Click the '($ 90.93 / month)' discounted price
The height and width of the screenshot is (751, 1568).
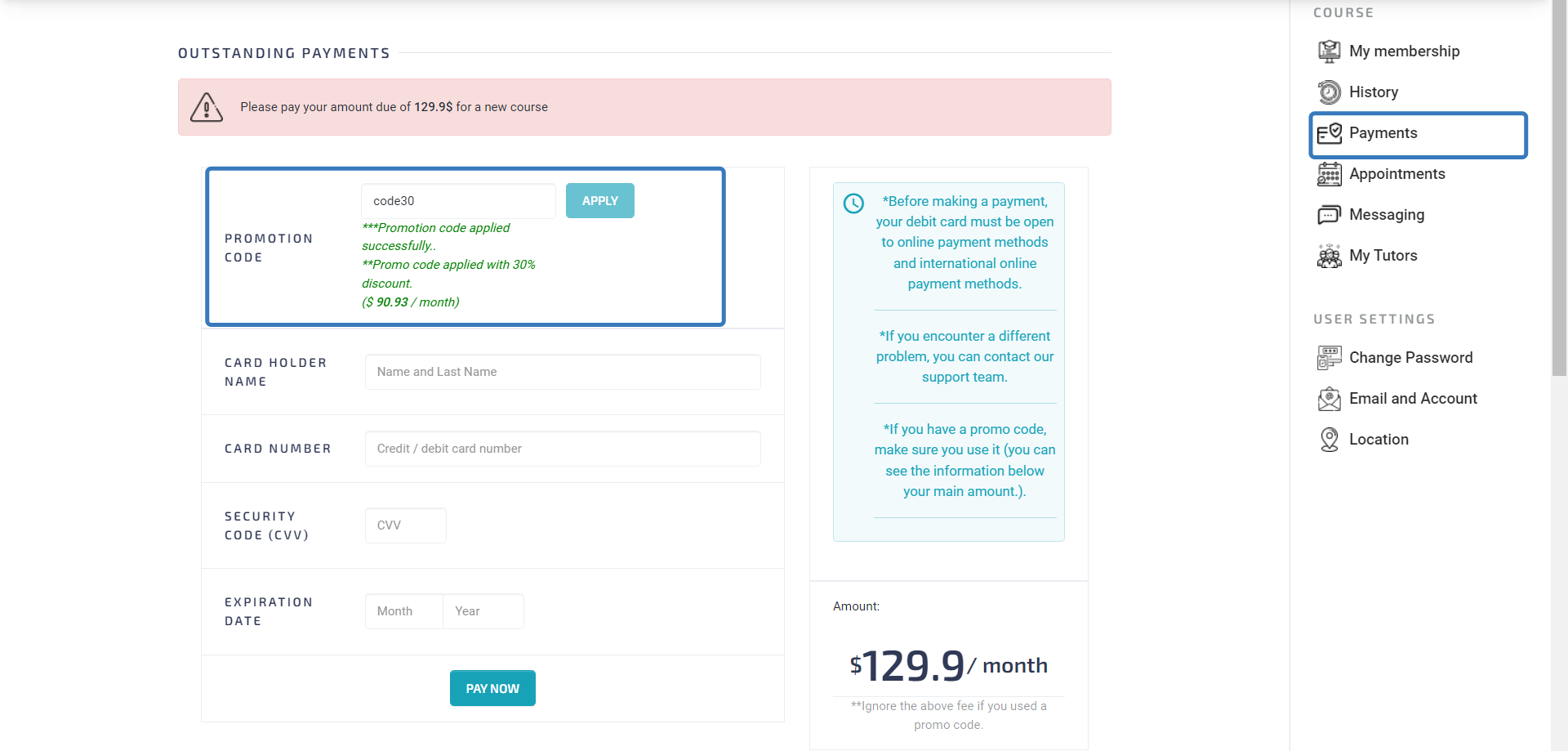click(411, 302)
